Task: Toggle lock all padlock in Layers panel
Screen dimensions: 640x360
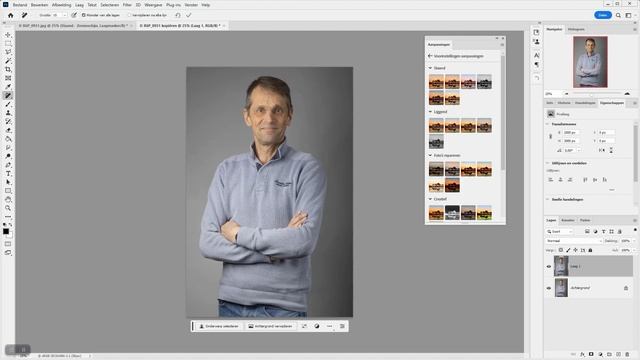Action: pos(590,250)
